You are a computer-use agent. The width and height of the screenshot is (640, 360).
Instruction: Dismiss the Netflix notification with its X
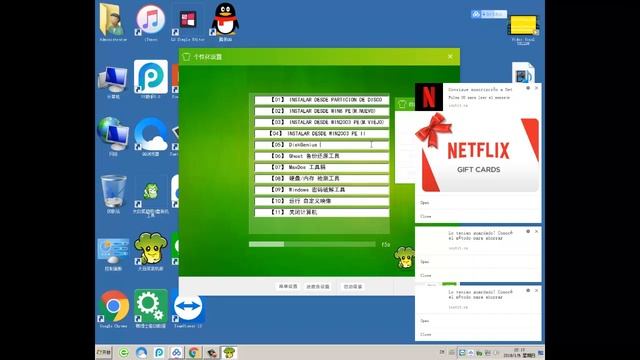[536, 88]
